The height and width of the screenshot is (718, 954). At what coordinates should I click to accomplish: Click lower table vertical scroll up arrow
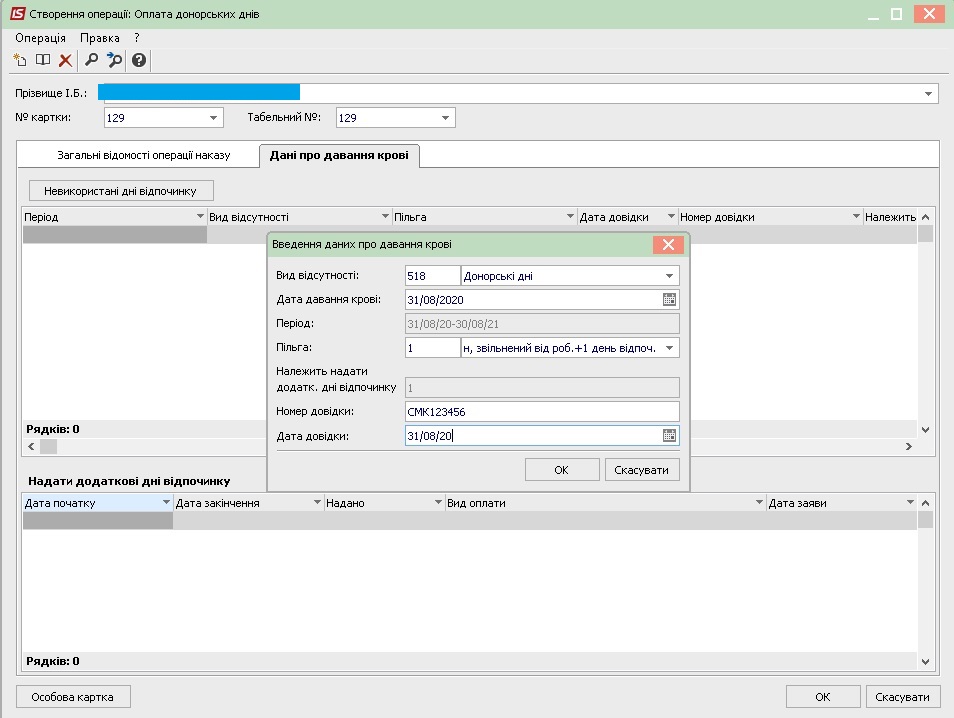click(x=925, y=503)
